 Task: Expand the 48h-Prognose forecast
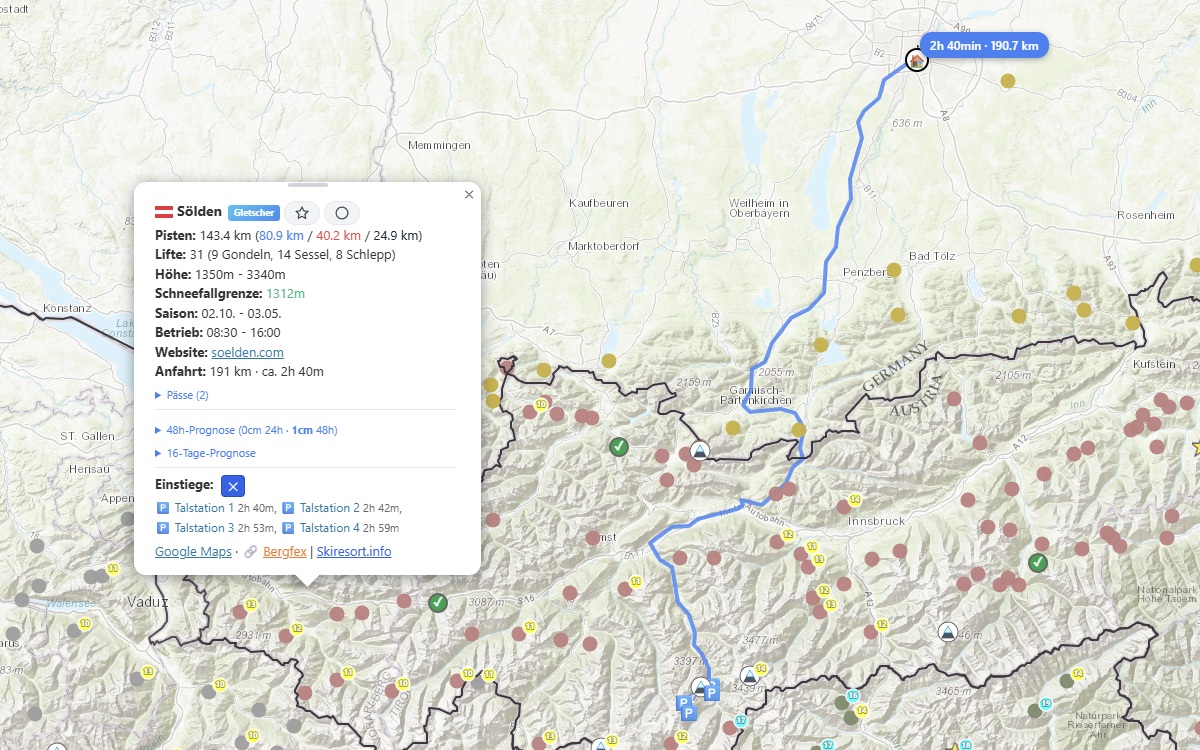pos(247,430)
